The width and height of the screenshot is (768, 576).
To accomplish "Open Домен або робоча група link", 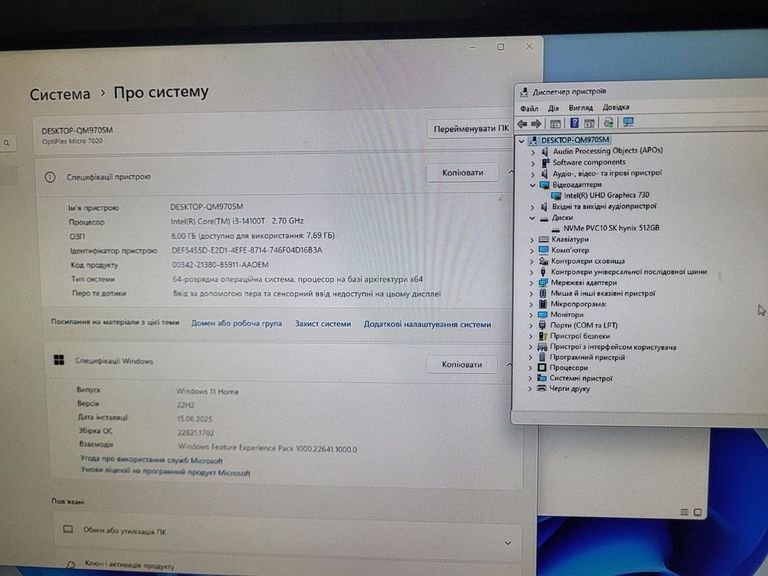I will [237, 323].
